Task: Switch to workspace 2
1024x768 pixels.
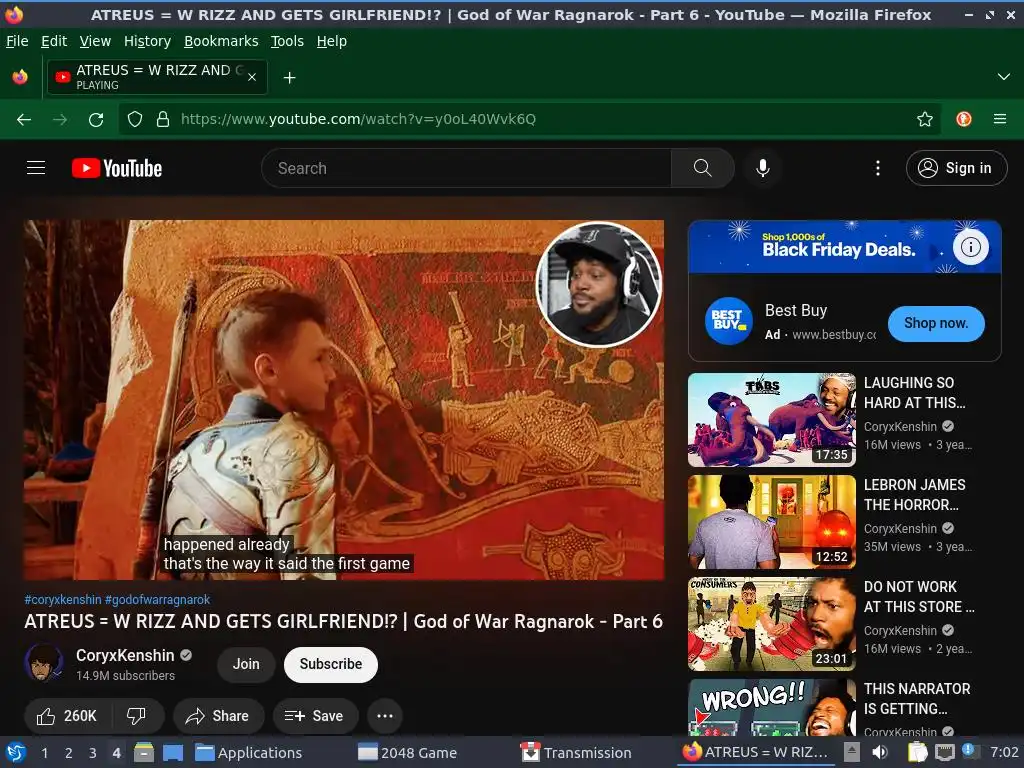Action: click(69, 753)
